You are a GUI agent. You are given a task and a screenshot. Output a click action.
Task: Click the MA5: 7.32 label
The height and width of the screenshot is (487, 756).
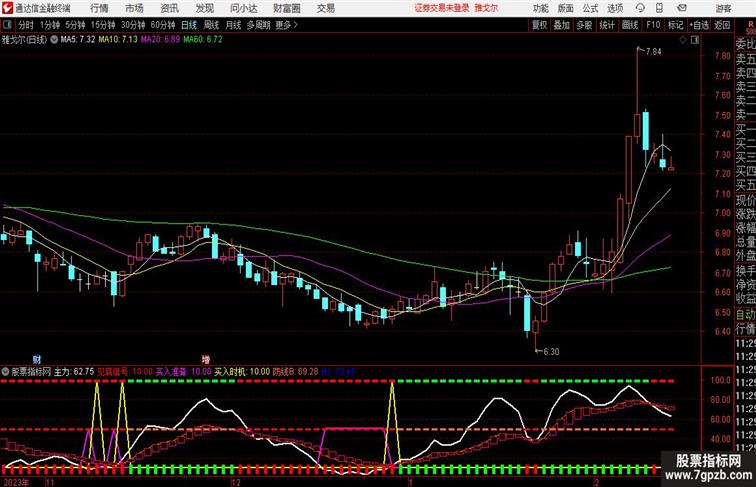click(x=78, y=40)
